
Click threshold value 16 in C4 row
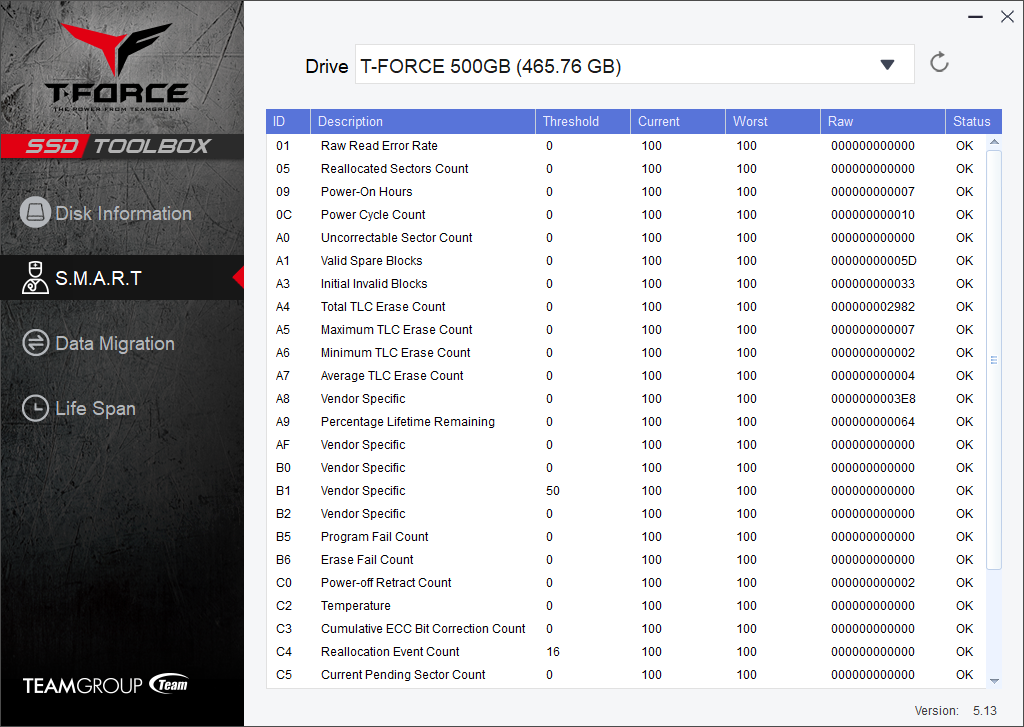coord(552,651)
